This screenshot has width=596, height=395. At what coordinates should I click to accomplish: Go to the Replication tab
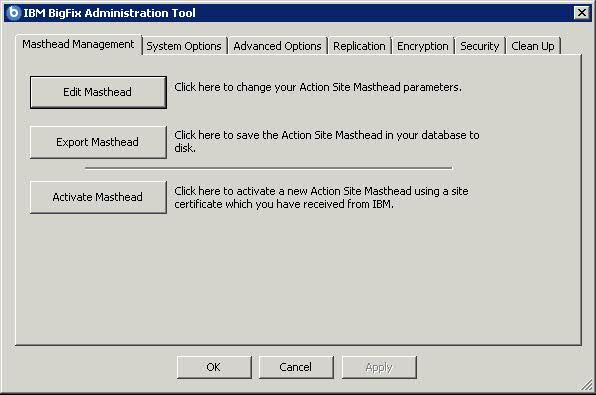pos(359,46)
